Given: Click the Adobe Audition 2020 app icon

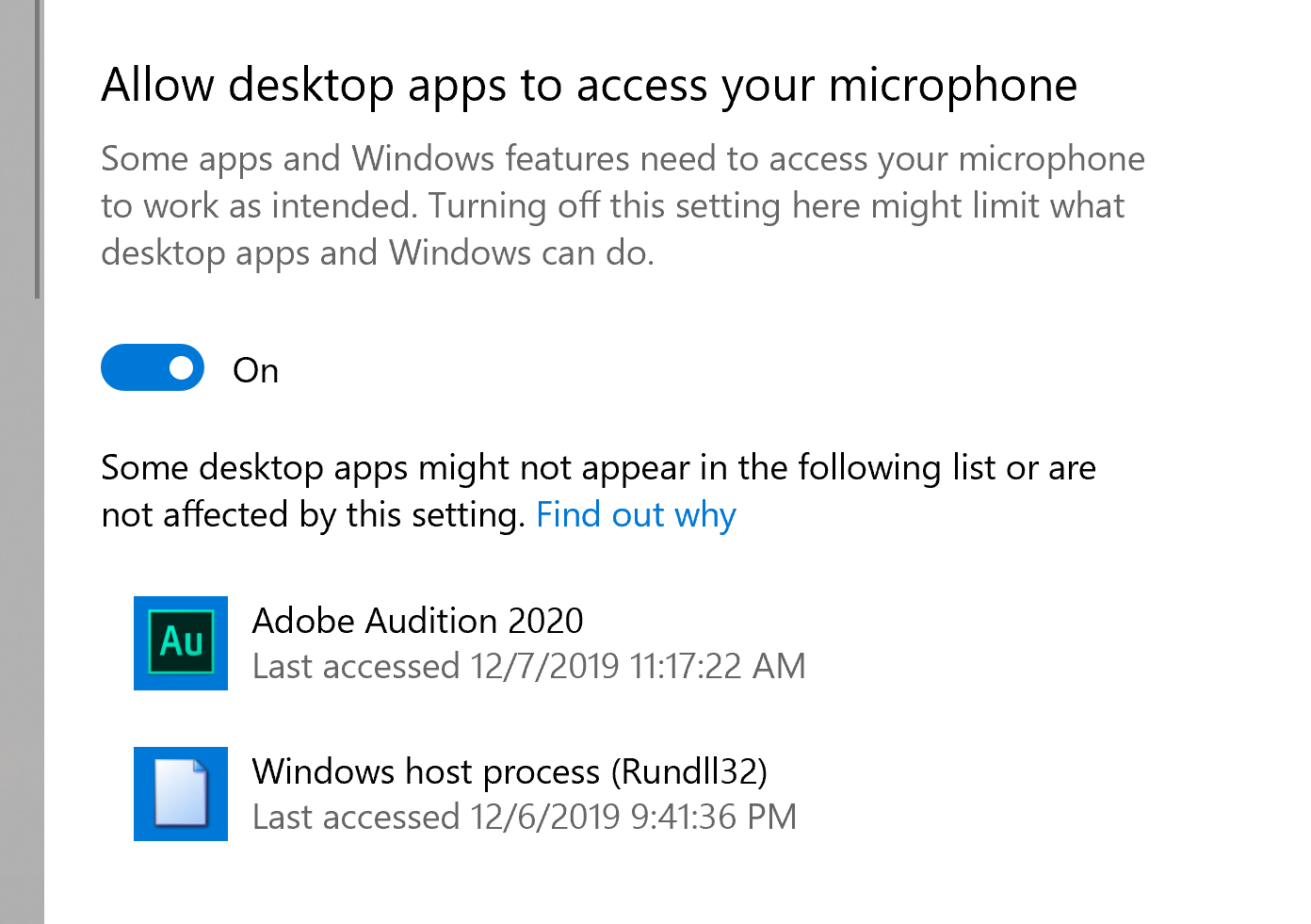Looking at the screenshot, I should click(x=181, y=643).
